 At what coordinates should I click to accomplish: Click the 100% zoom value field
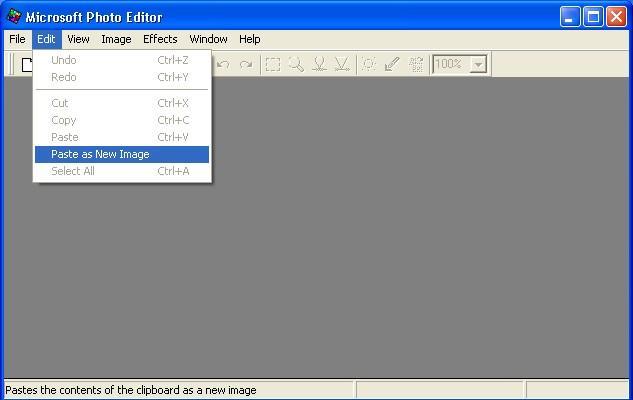tap(451, 64)
